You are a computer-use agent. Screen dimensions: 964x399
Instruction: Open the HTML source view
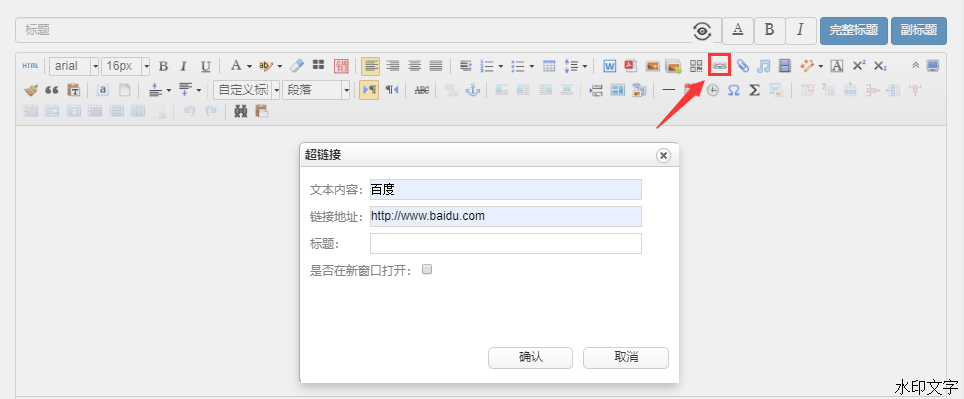[30, 66]
